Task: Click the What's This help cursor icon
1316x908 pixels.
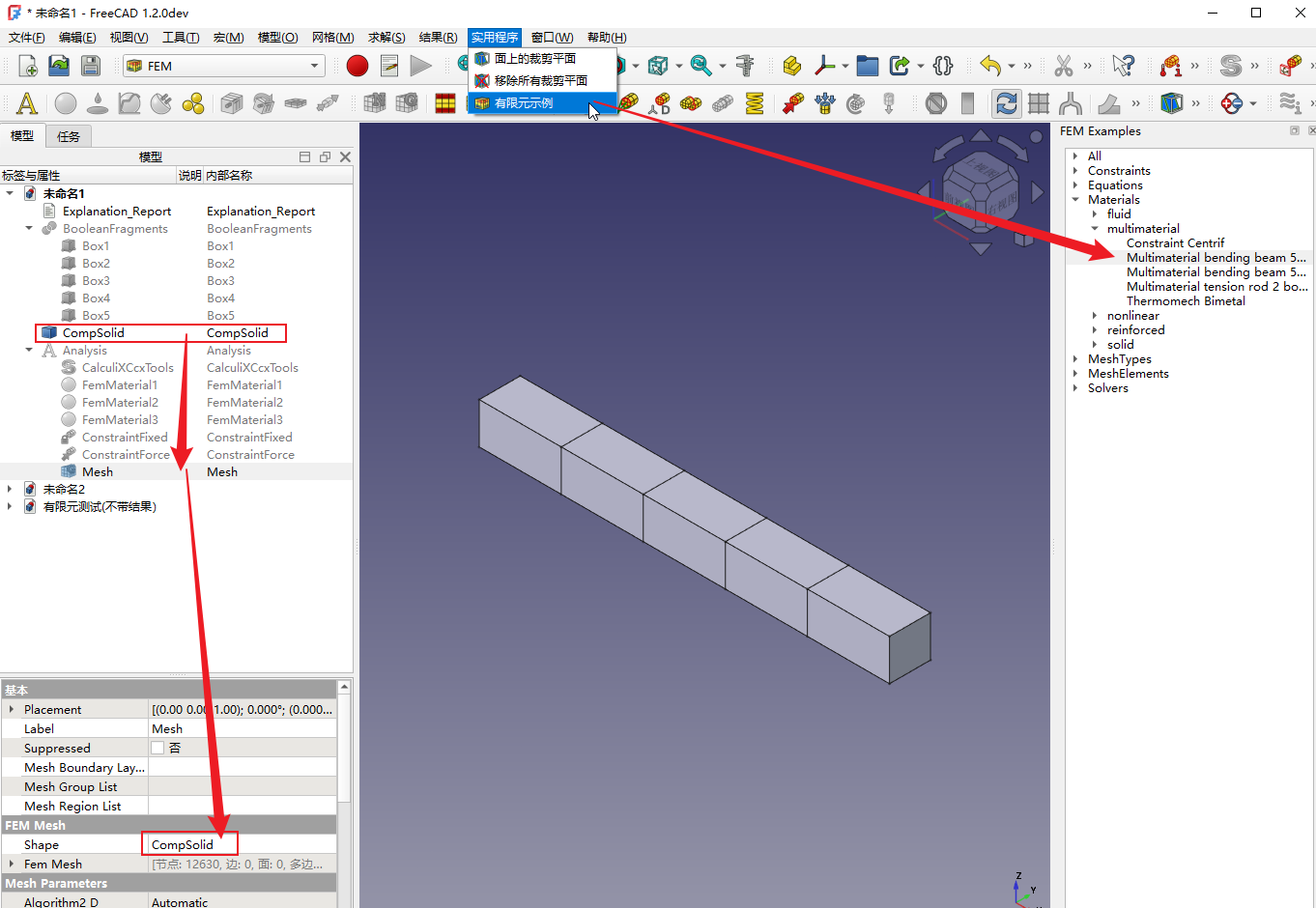Action: click(x=1123, y=66)
